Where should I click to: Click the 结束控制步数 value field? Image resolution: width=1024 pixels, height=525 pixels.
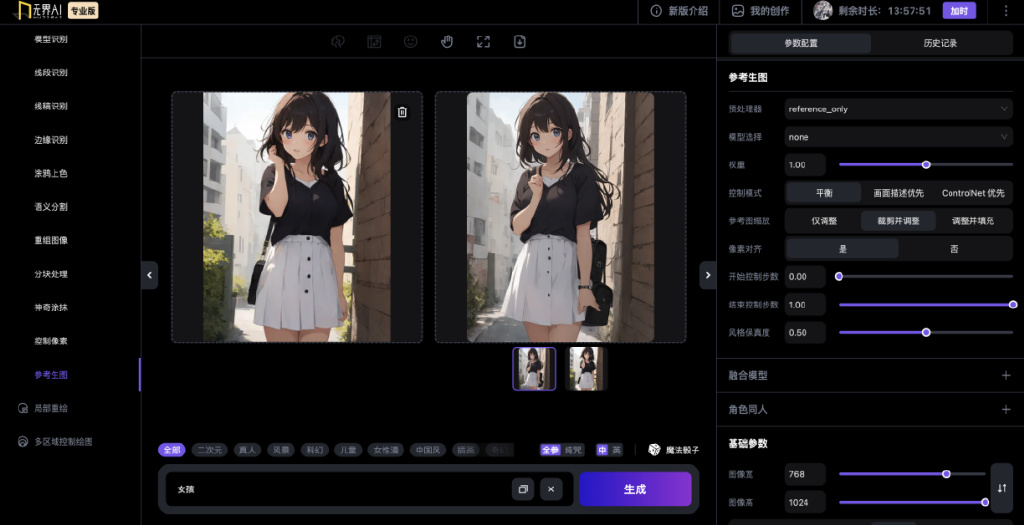click(x=805, y=305)
